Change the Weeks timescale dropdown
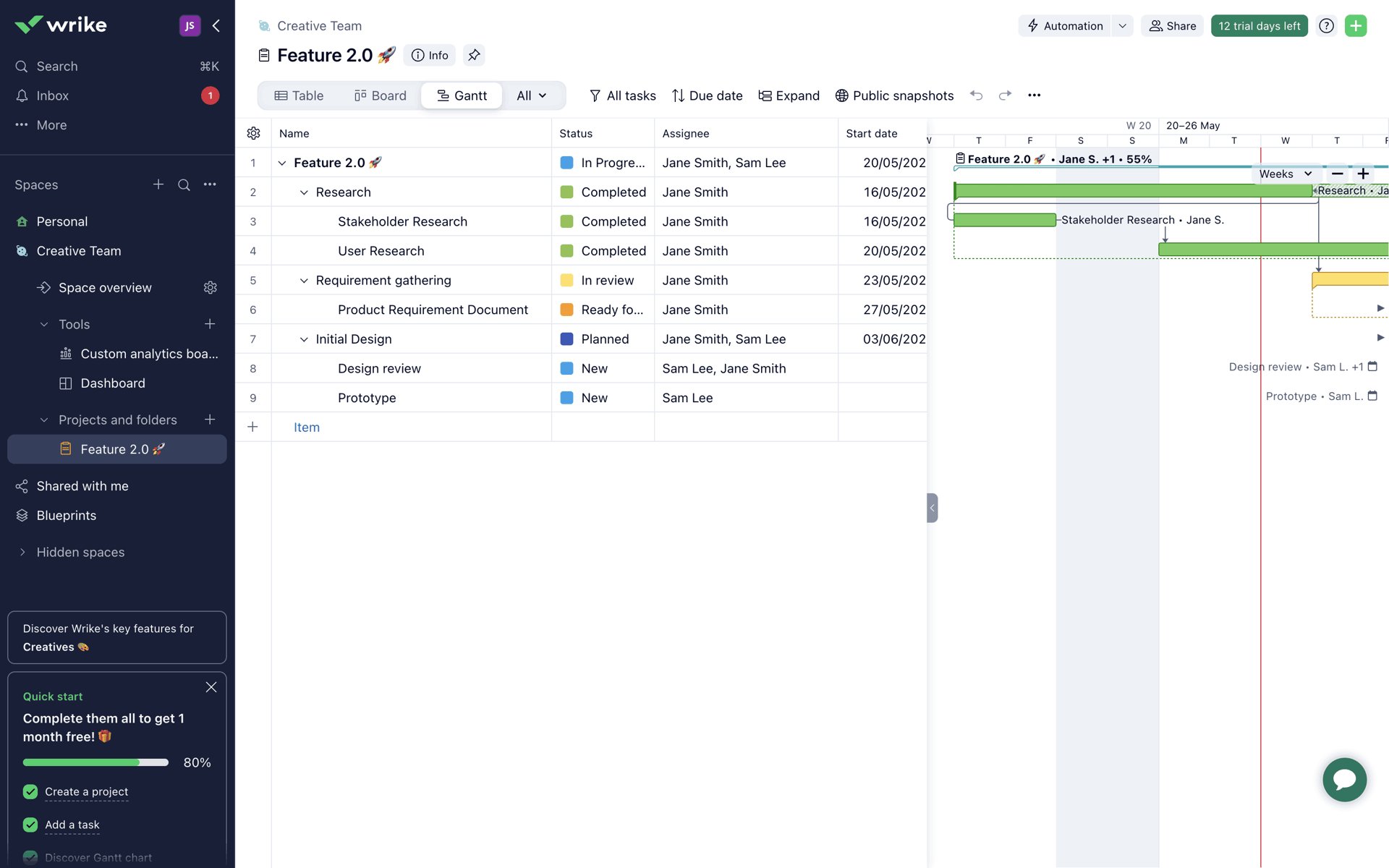This screenshot has width=1389, height=868. pyautogui.click(x=1286, y=174)
